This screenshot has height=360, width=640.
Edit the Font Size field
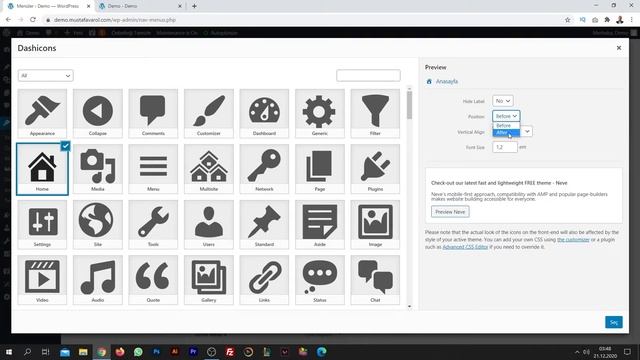[505, 147]
